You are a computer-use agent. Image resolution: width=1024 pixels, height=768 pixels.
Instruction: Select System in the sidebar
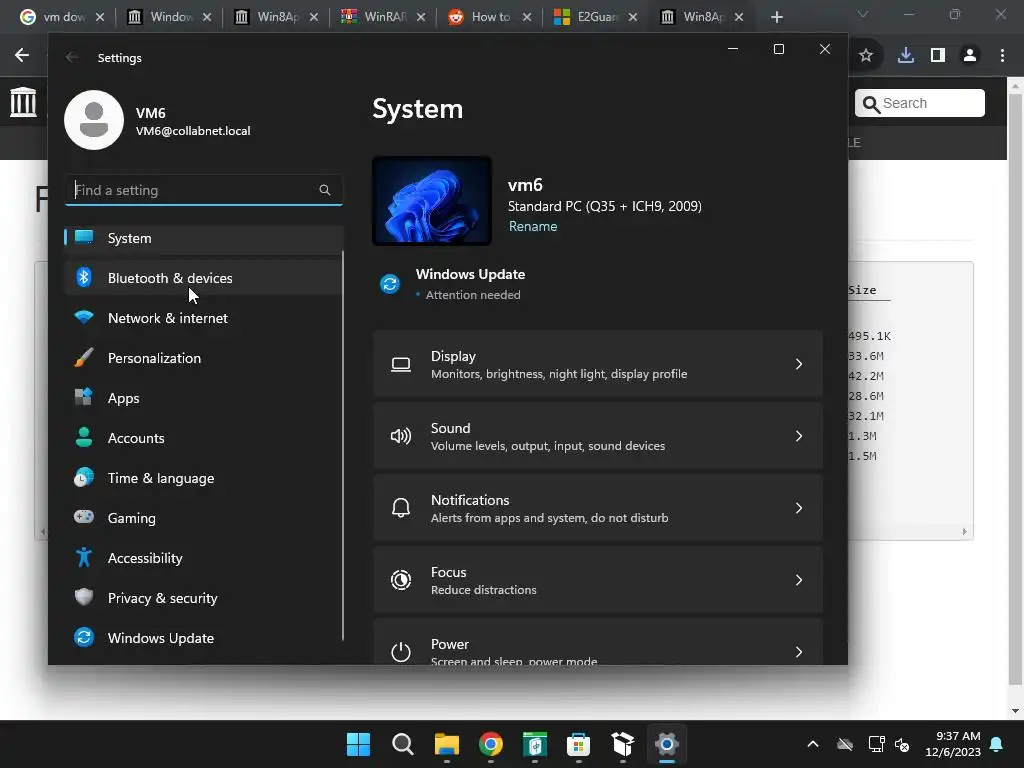(x=203, y=238)
